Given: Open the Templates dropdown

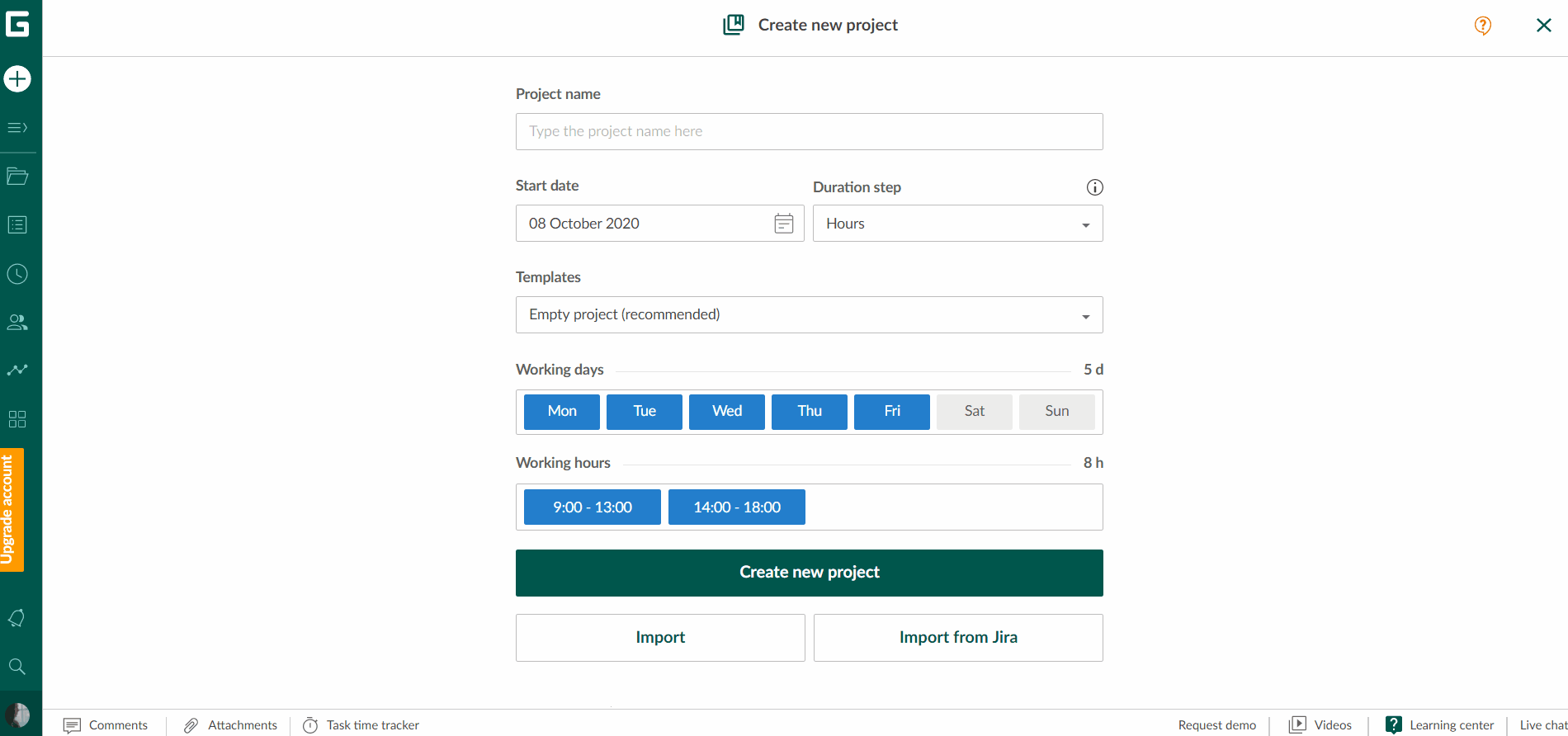Looking at the screenshot, I should pyautogui.click(x=810, y=315).
